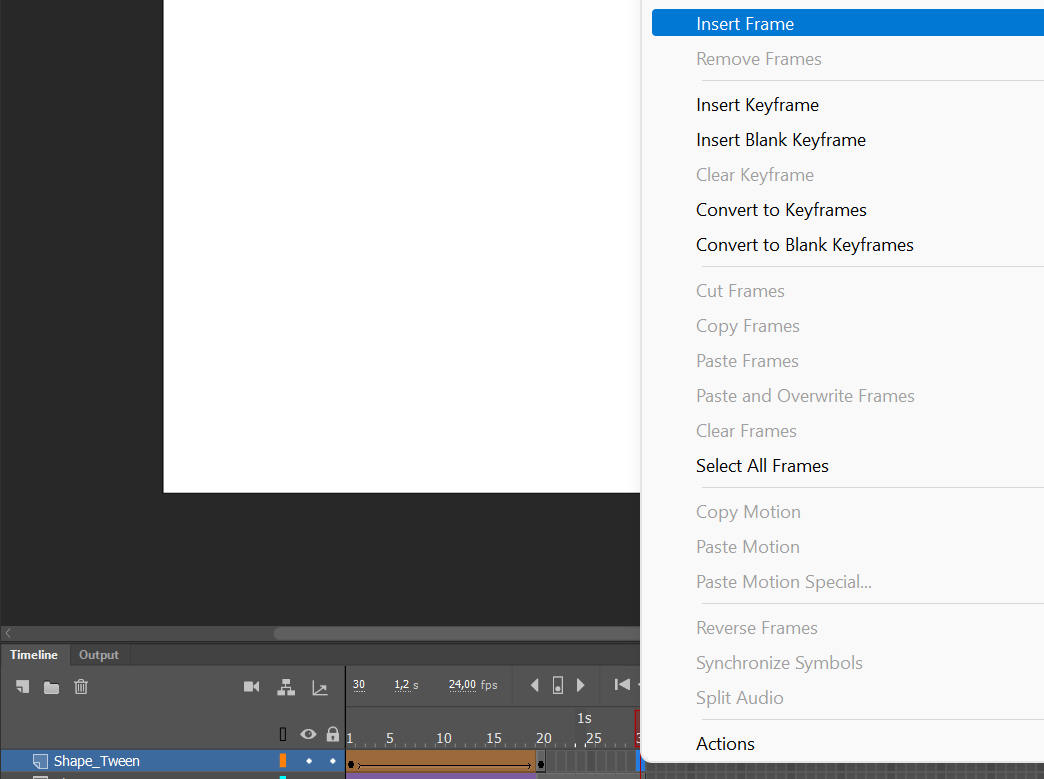Viewport: 1044px width, 779px height.
Task: Click the elapsed time 1,2 s value
Action: pos(406,684)
